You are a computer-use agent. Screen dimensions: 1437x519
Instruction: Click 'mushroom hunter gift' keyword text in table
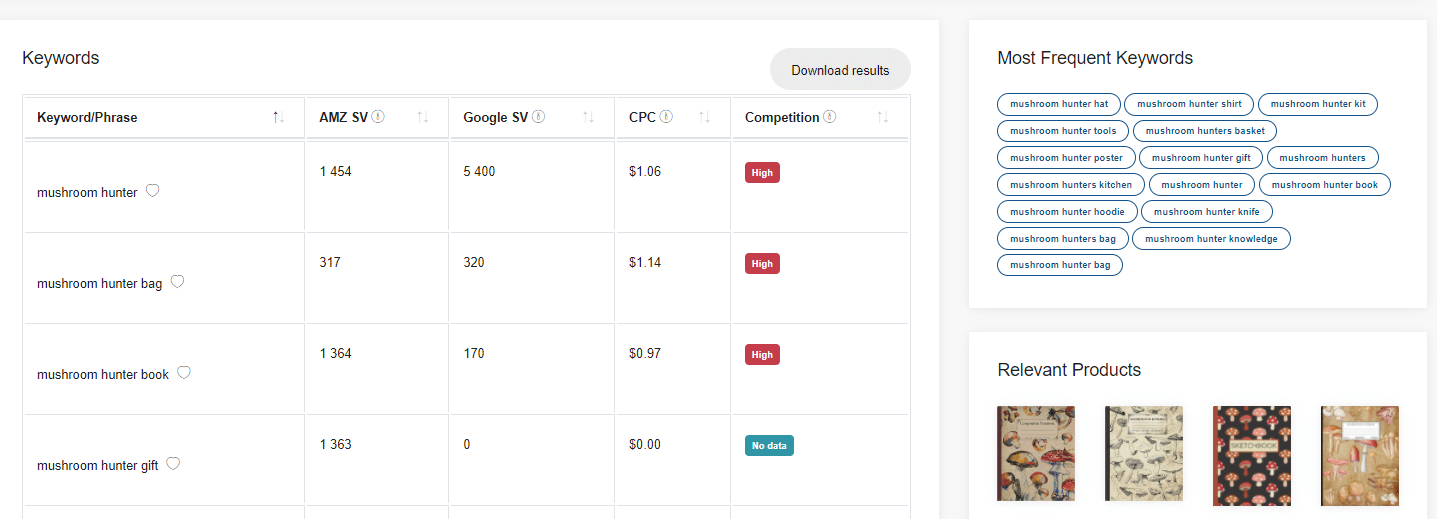[x=98, y=466]
